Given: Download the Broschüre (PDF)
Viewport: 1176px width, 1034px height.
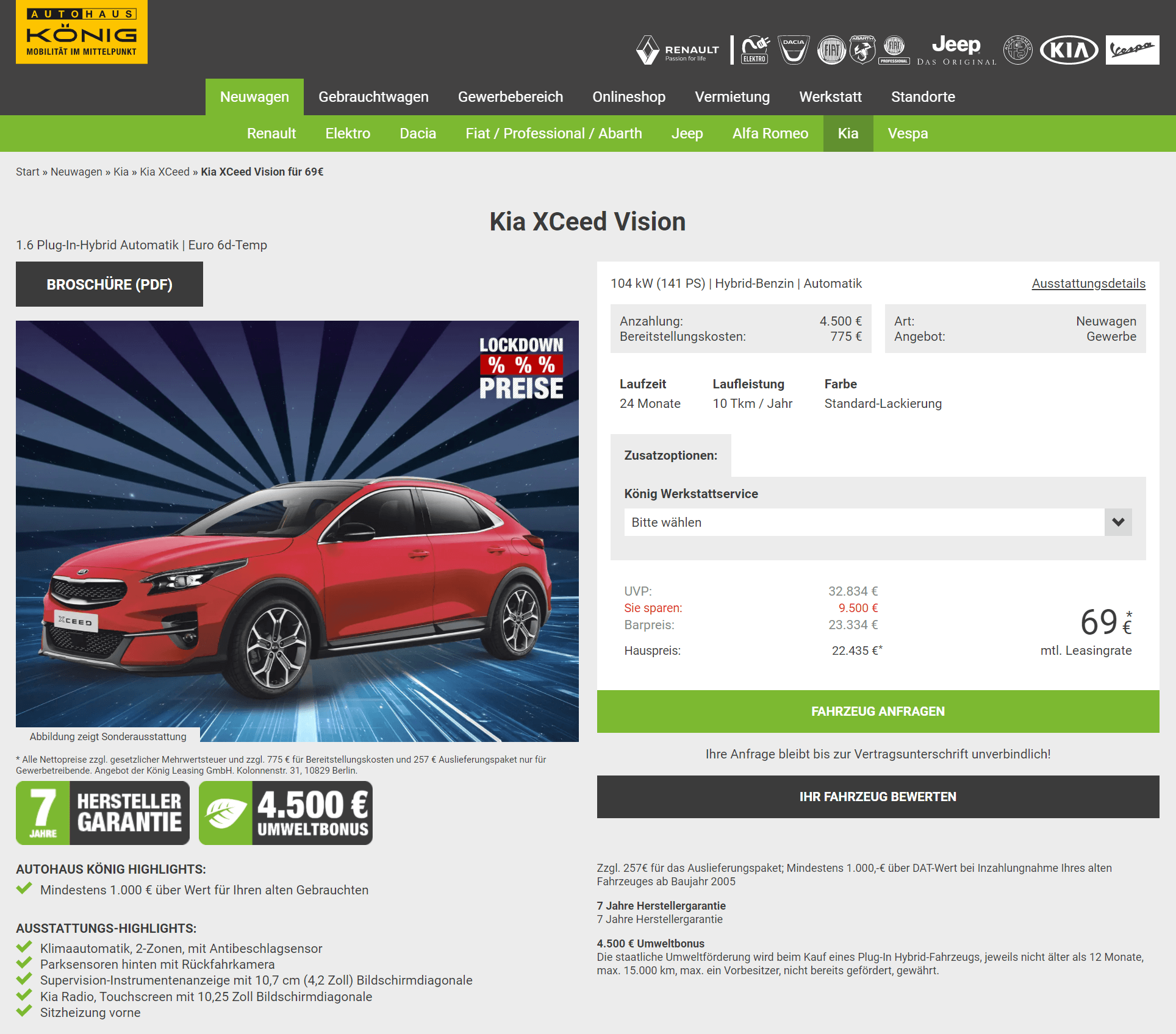Looking at the screenshot, I should [109, 284].
